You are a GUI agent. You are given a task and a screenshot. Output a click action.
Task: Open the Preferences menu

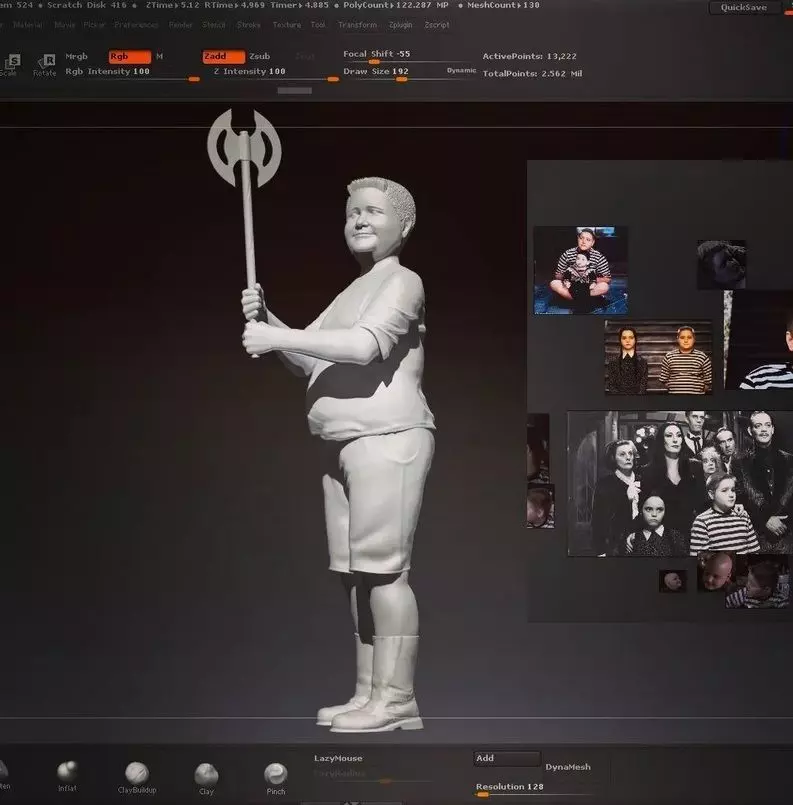click(137, 25)
